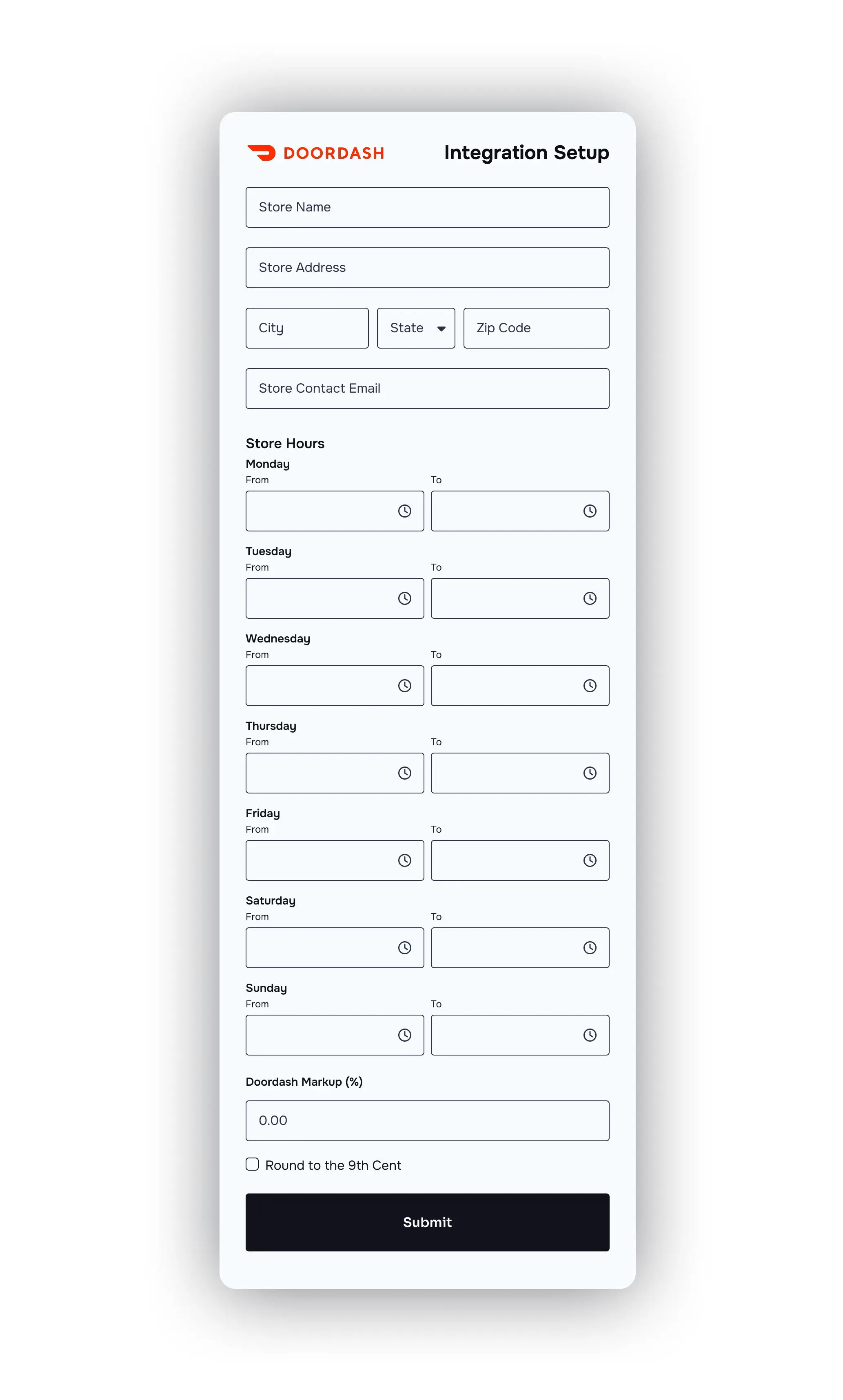Select the City input field
Image resolution: width=843 pixels, height=1400 pixels.
[x=307, y=328]
